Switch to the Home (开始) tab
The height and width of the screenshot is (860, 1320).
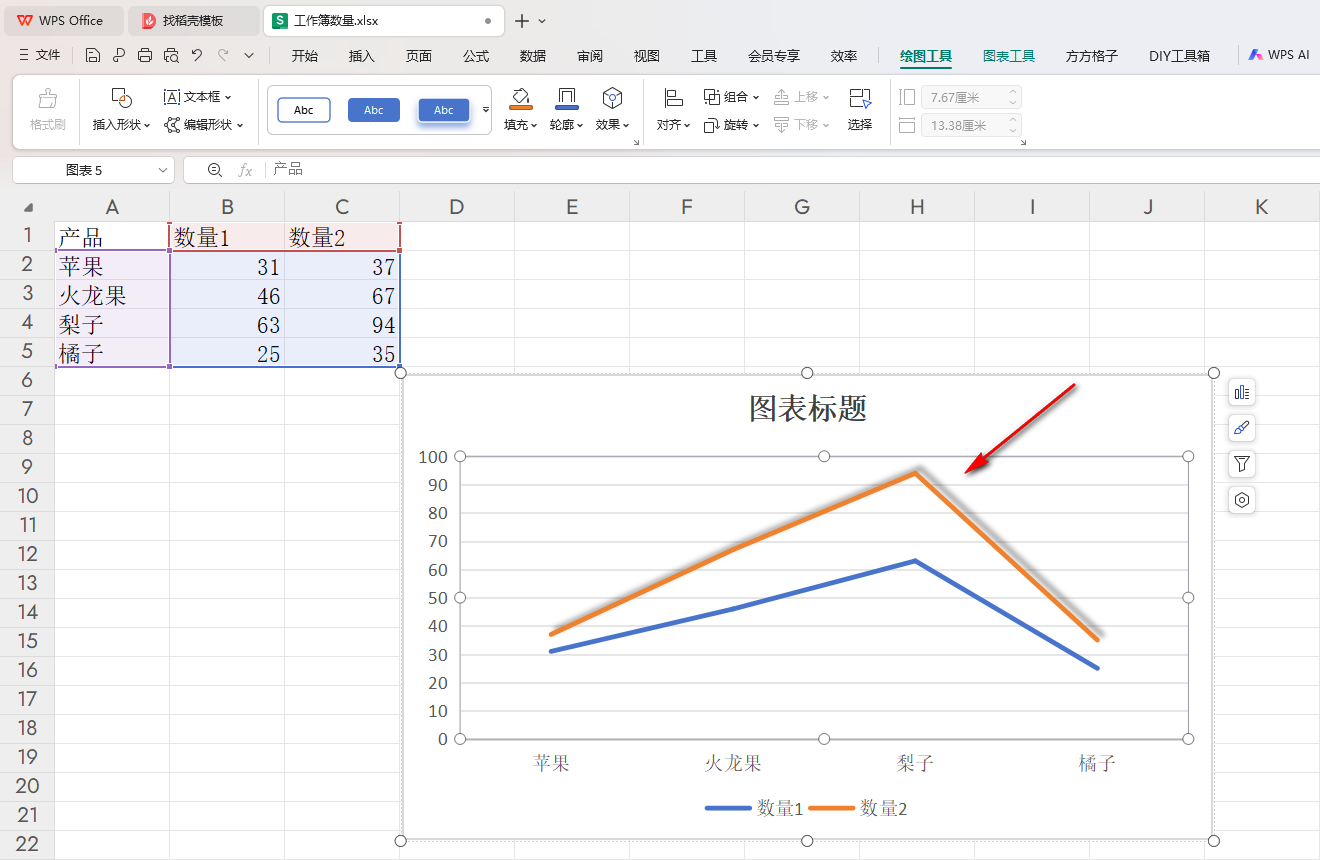pos(305,56)
